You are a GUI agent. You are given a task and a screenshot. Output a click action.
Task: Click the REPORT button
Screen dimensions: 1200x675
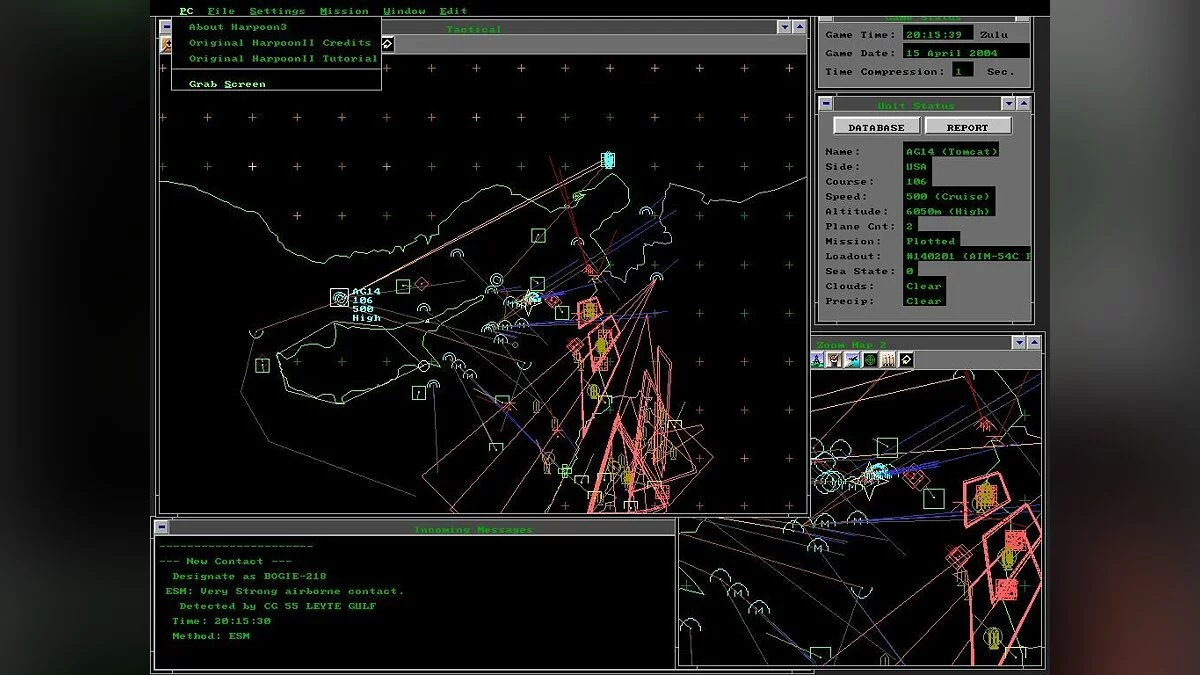(x=968, y=127)
